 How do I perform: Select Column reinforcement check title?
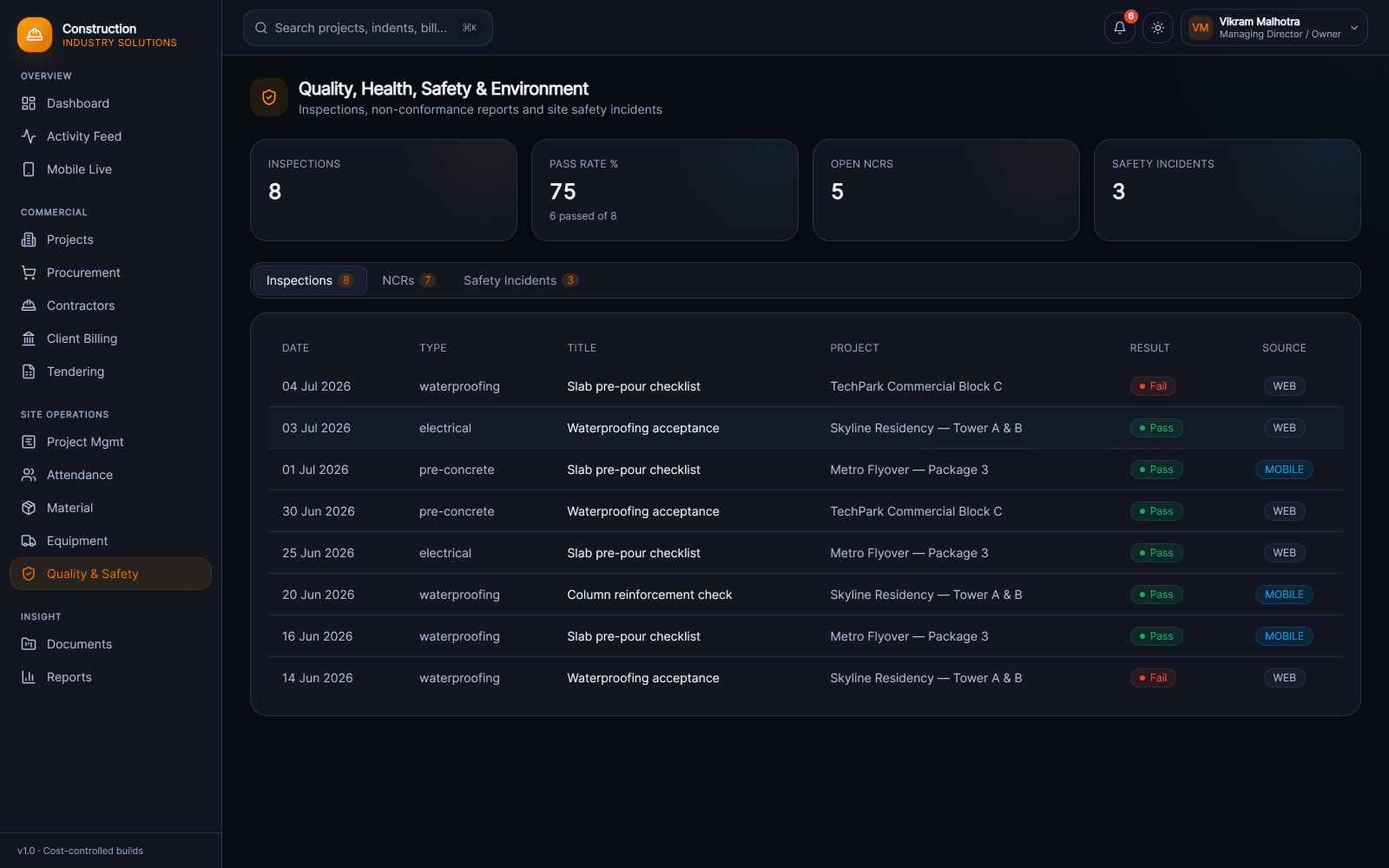pyautogui.click(x=649, y=595)
